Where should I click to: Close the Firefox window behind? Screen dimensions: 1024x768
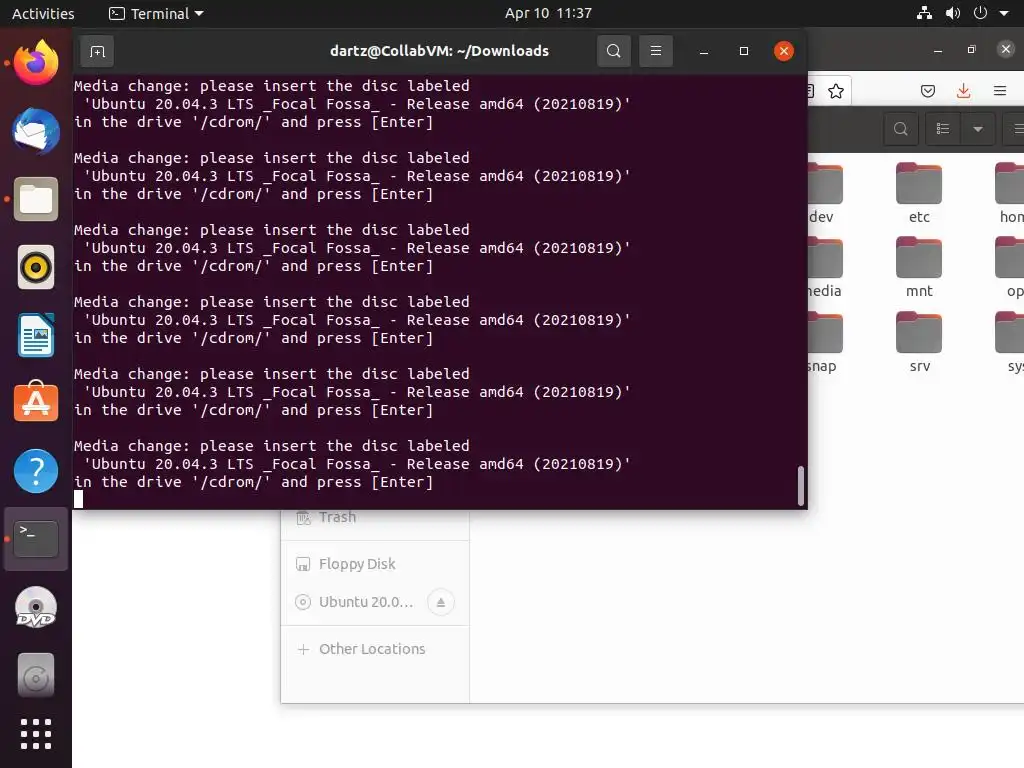[1006, 49]
